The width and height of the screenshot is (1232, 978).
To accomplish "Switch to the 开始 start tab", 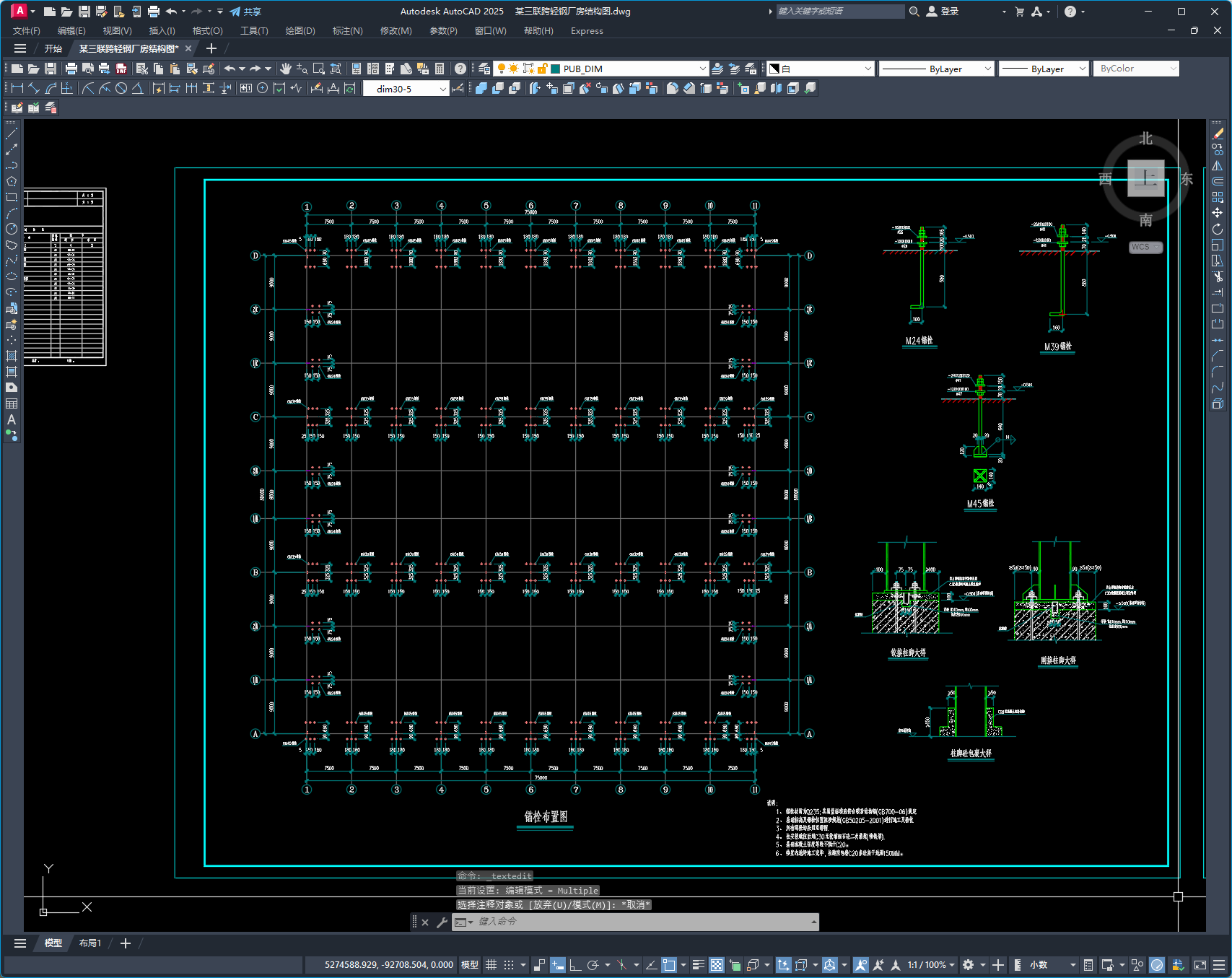I will pos(53,48).
